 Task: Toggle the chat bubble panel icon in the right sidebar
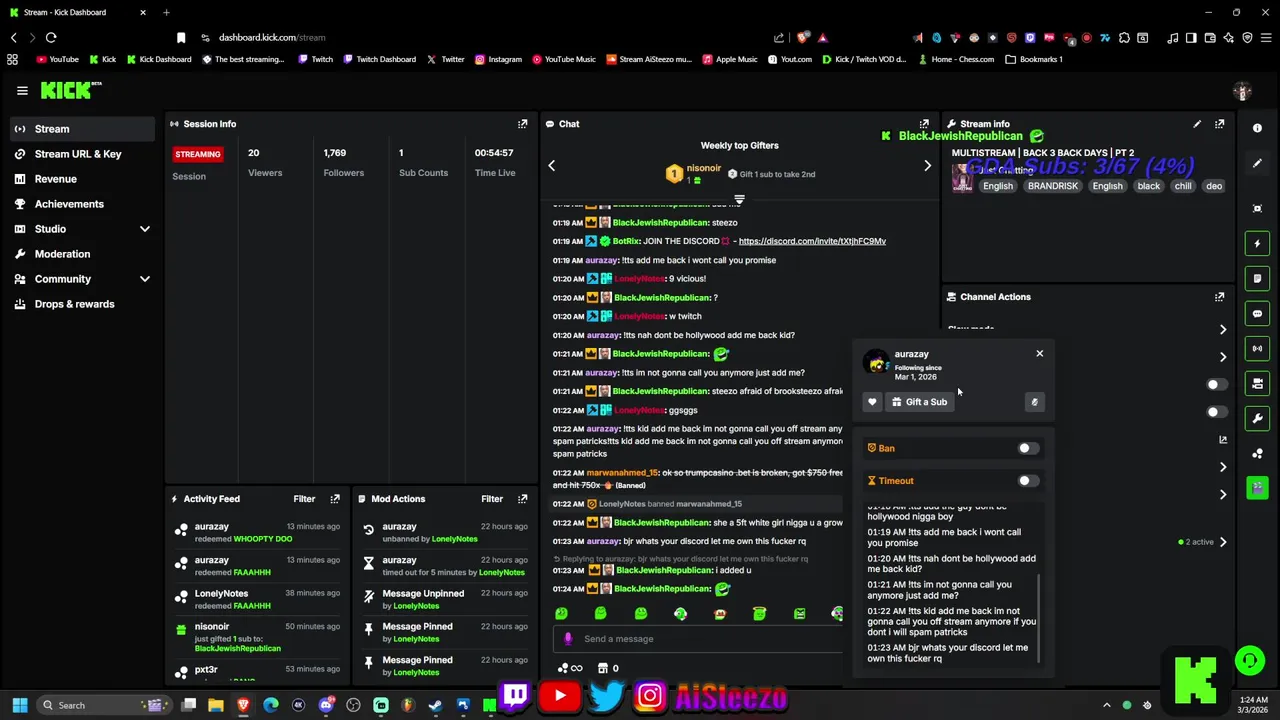tap(1257, 313)
